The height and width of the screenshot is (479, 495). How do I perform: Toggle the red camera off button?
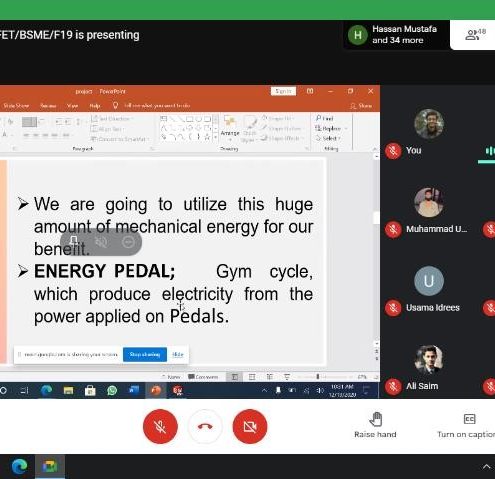pos(250,426)
